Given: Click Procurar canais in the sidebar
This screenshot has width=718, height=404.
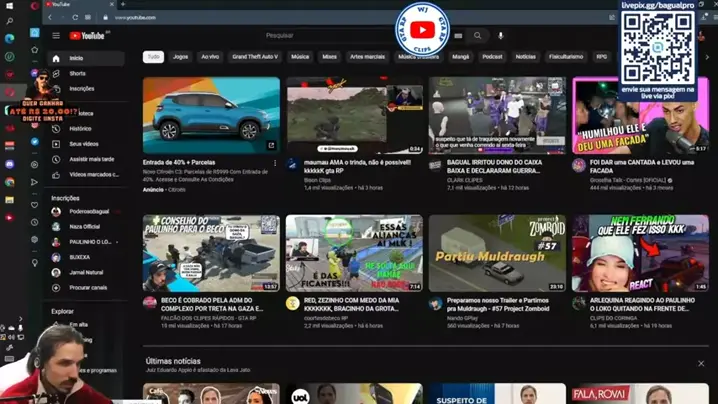Looking at the screenshot, I should 86,288.
